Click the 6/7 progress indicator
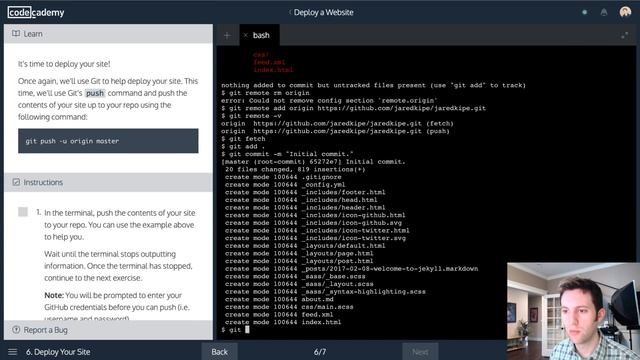 pos(320,352)
